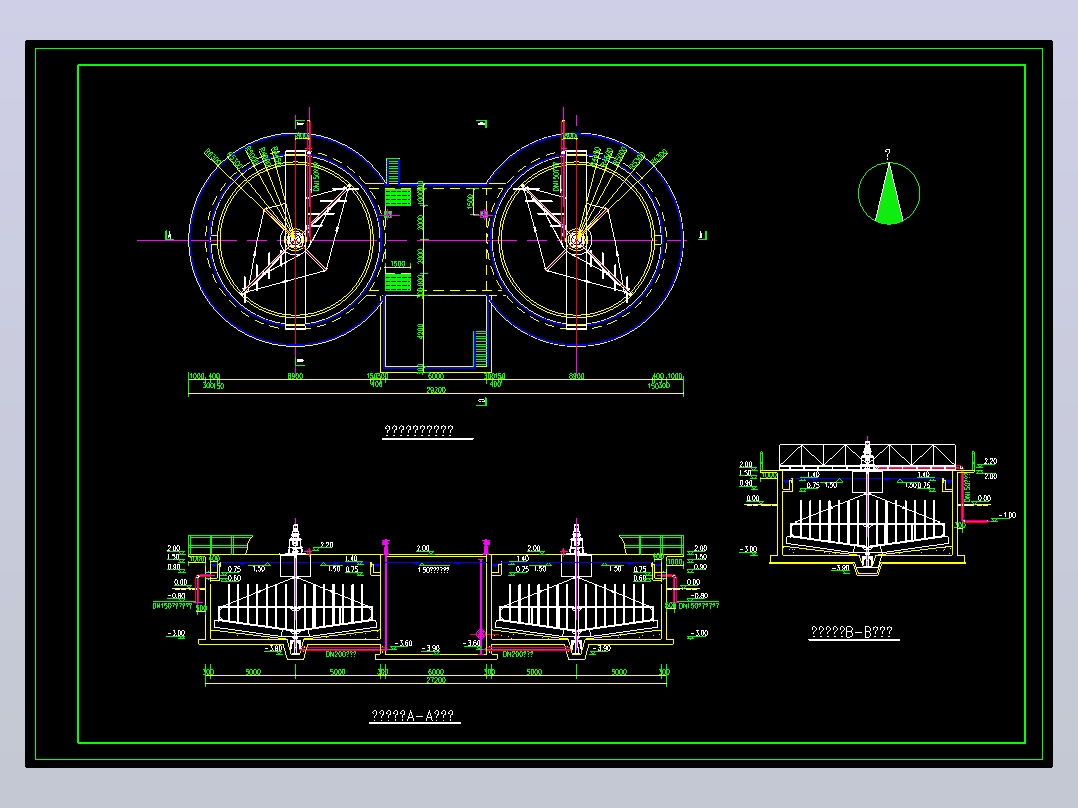Click the "??????????" plan view title

[x=419, y=430]
